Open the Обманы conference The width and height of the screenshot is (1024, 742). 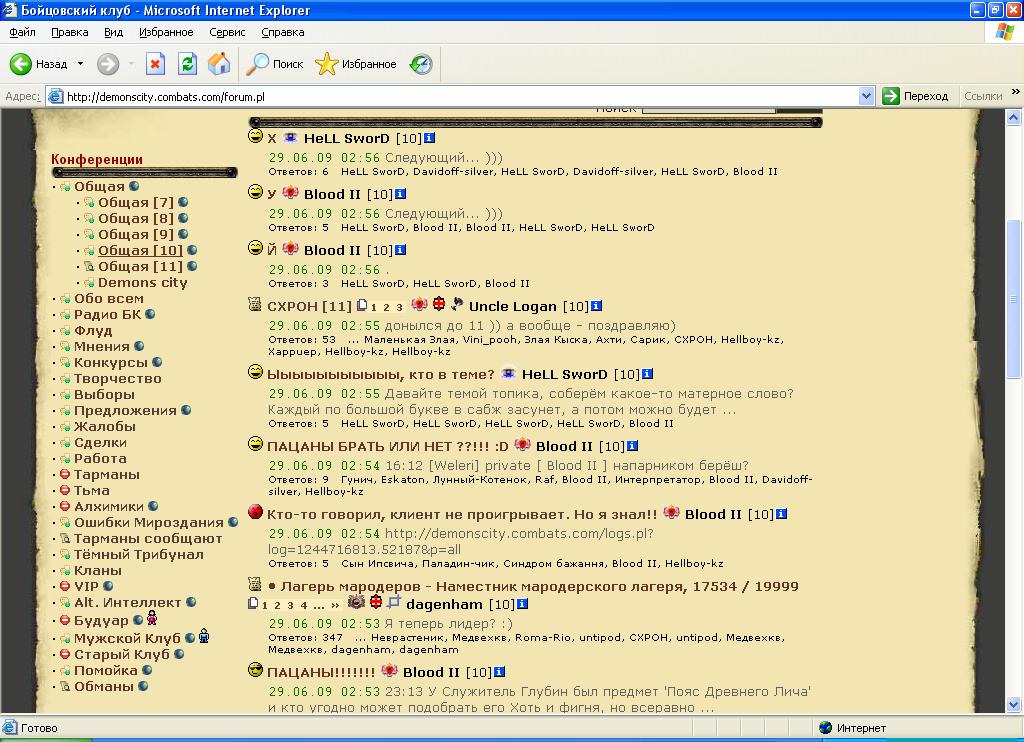pyautogui.click(x=104, y=686)
